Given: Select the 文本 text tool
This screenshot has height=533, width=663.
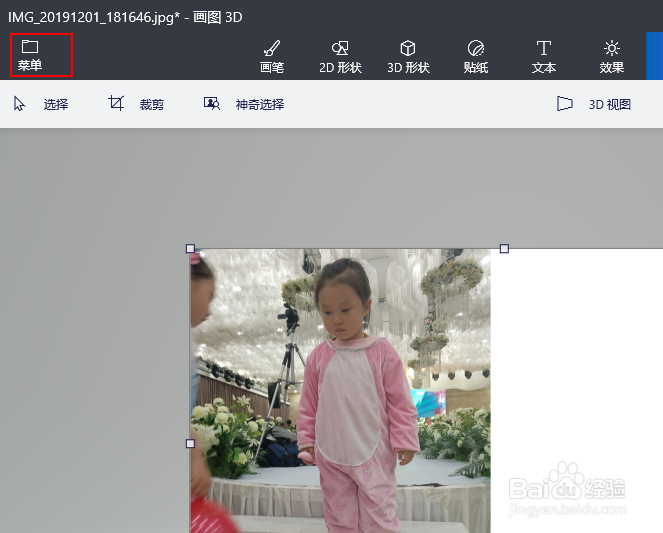Looking at the screenshot, I should pyautogui.click(x=544, y=57).
